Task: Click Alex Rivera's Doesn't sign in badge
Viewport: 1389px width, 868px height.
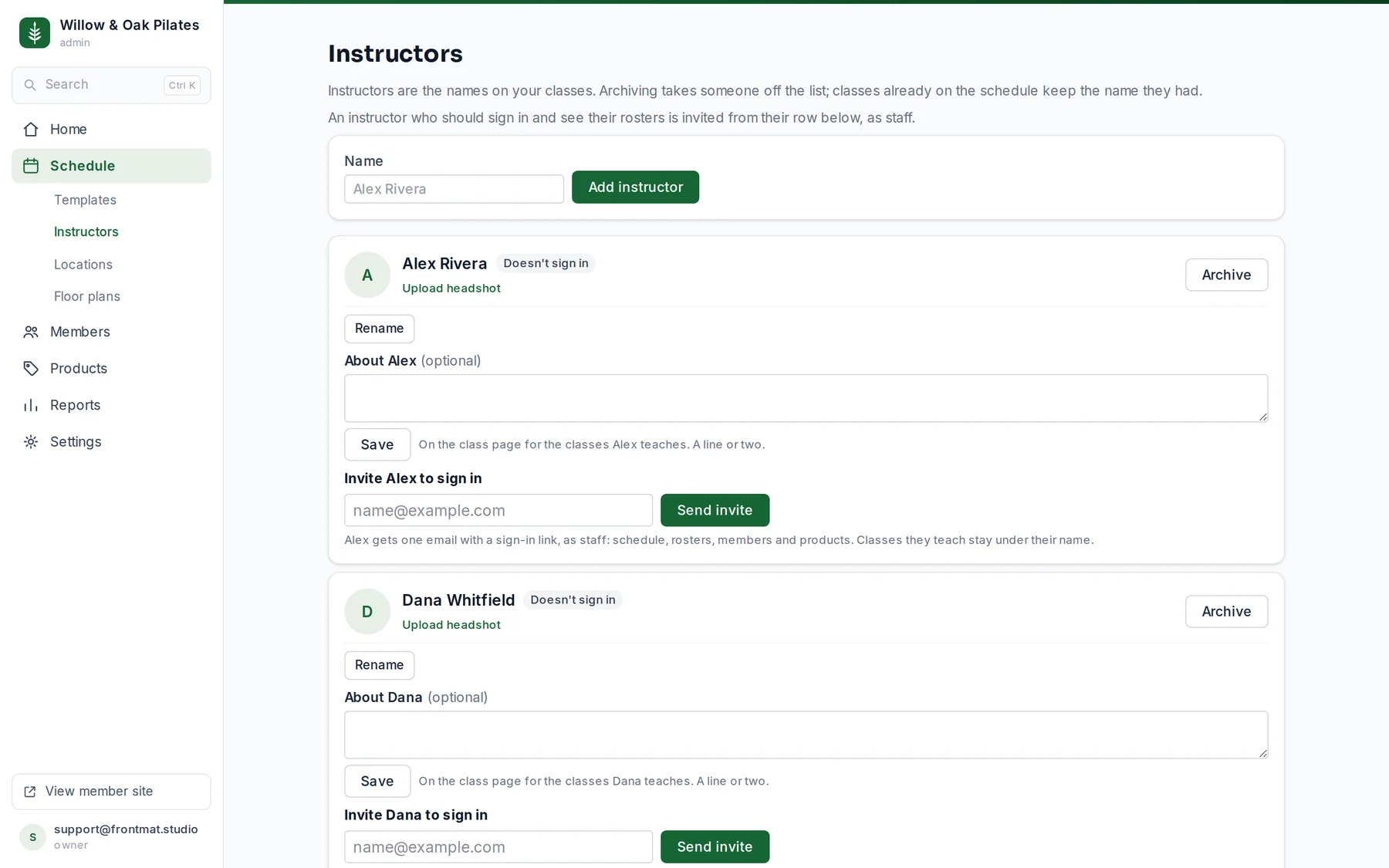Action: pos(546,263)
